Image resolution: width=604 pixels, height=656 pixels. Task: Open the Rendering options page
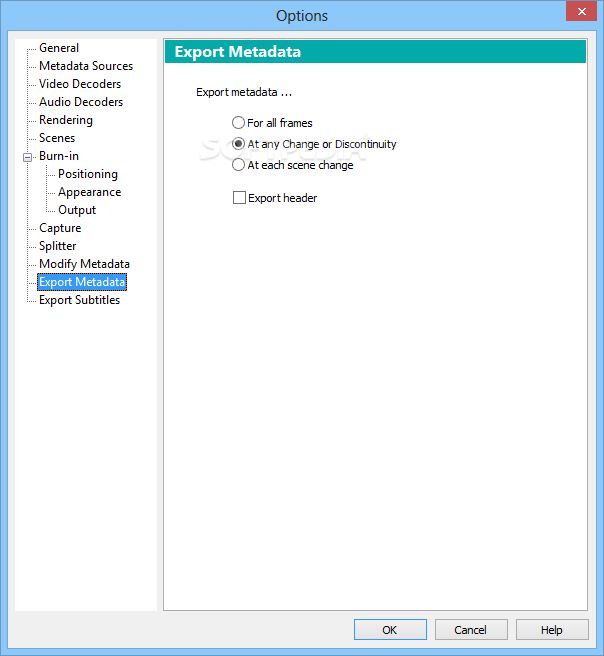66,120
